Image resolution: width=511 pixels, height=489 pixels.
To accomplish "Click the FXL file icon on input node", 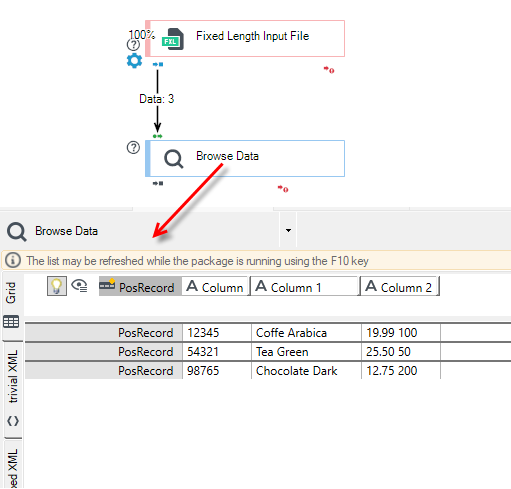I will tap(173, 39).
